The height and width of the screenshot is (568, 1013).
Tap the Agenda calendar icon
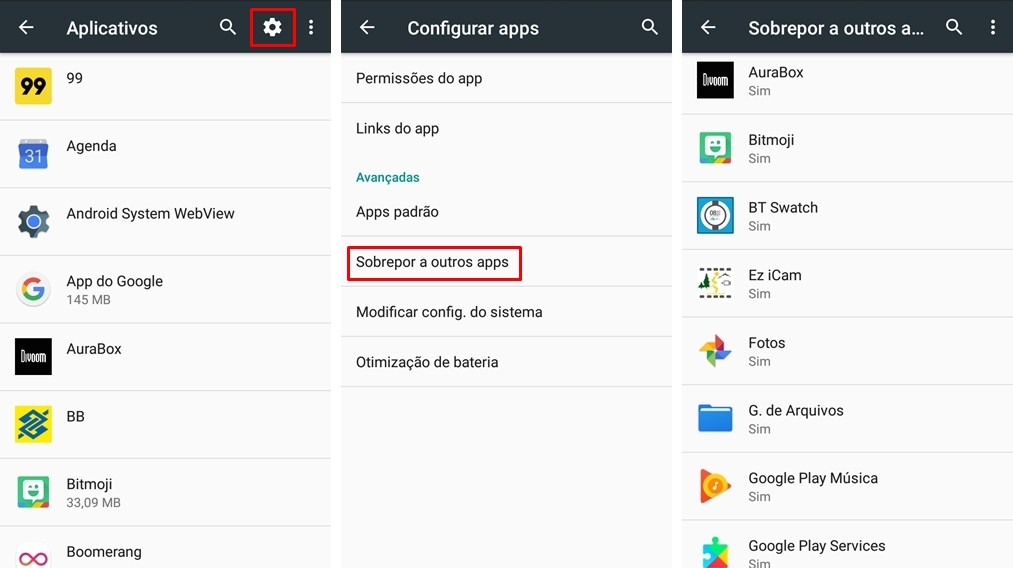pos(33,154)
